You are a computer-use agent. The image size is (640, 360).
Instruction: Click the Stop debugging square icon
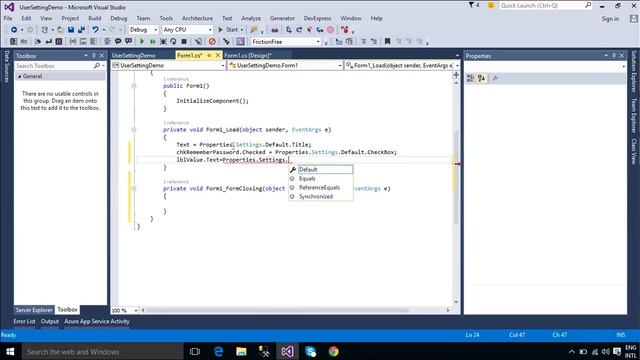pos(184,42)
